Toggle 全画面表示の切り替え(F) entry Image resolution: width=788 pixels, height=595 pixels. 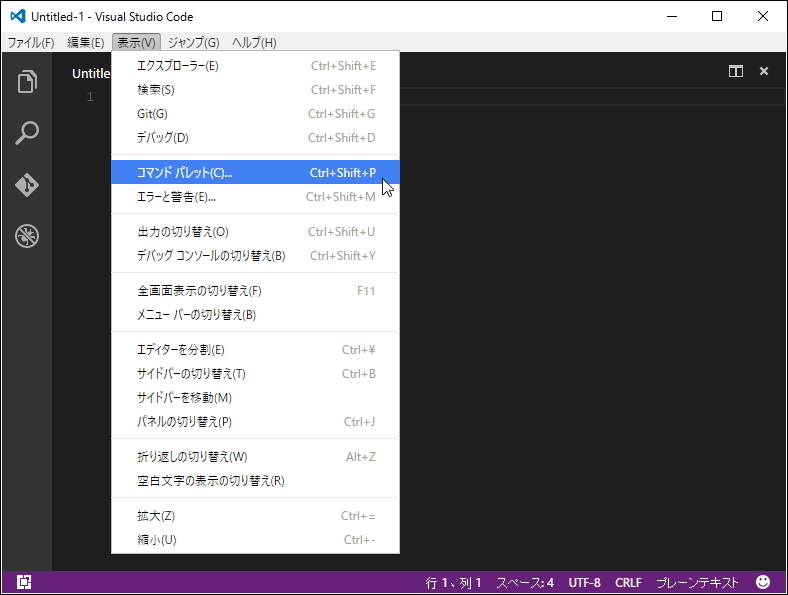tap(255, 291)
